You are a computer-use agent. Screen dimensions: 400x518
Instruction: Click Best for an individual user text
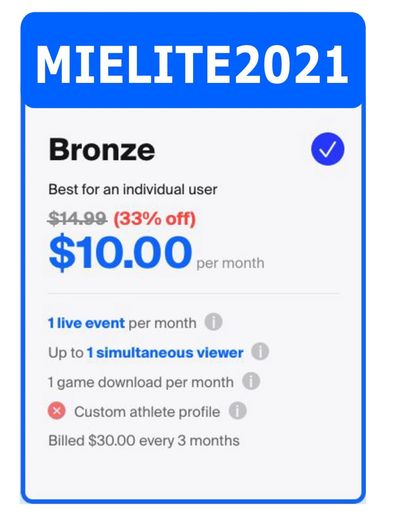click(x=133, y=189)
